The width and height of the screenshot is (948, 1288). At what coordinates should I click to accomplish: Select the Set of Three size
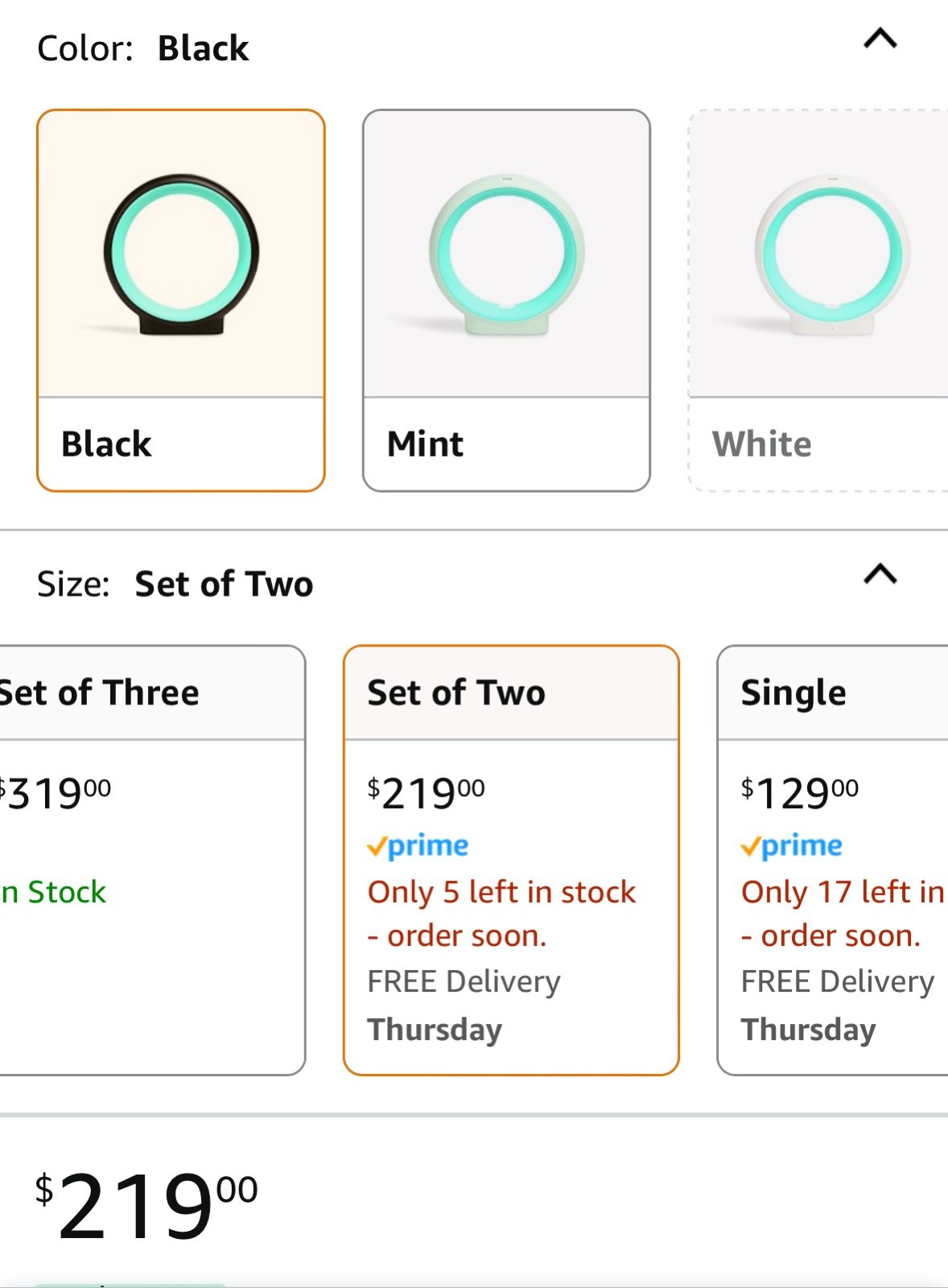(152, 860)
